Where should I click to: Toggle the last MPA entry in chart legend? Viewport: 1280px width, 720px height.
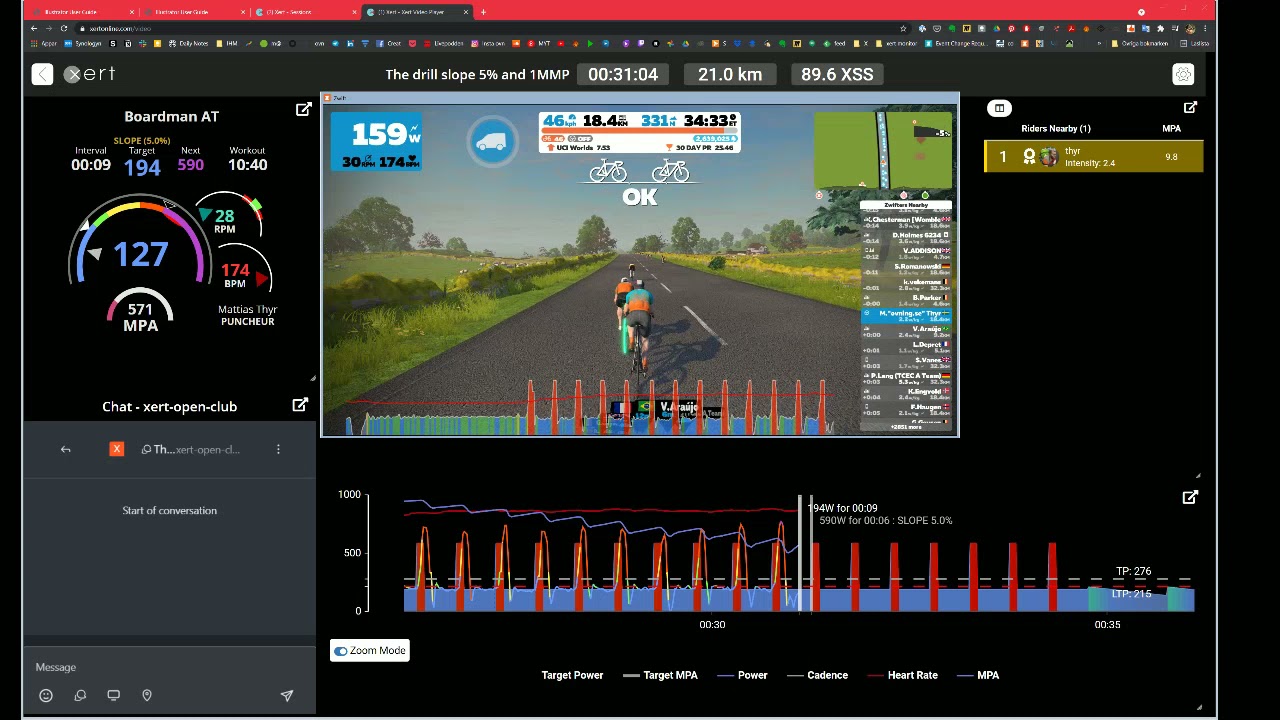click(978, 675)
